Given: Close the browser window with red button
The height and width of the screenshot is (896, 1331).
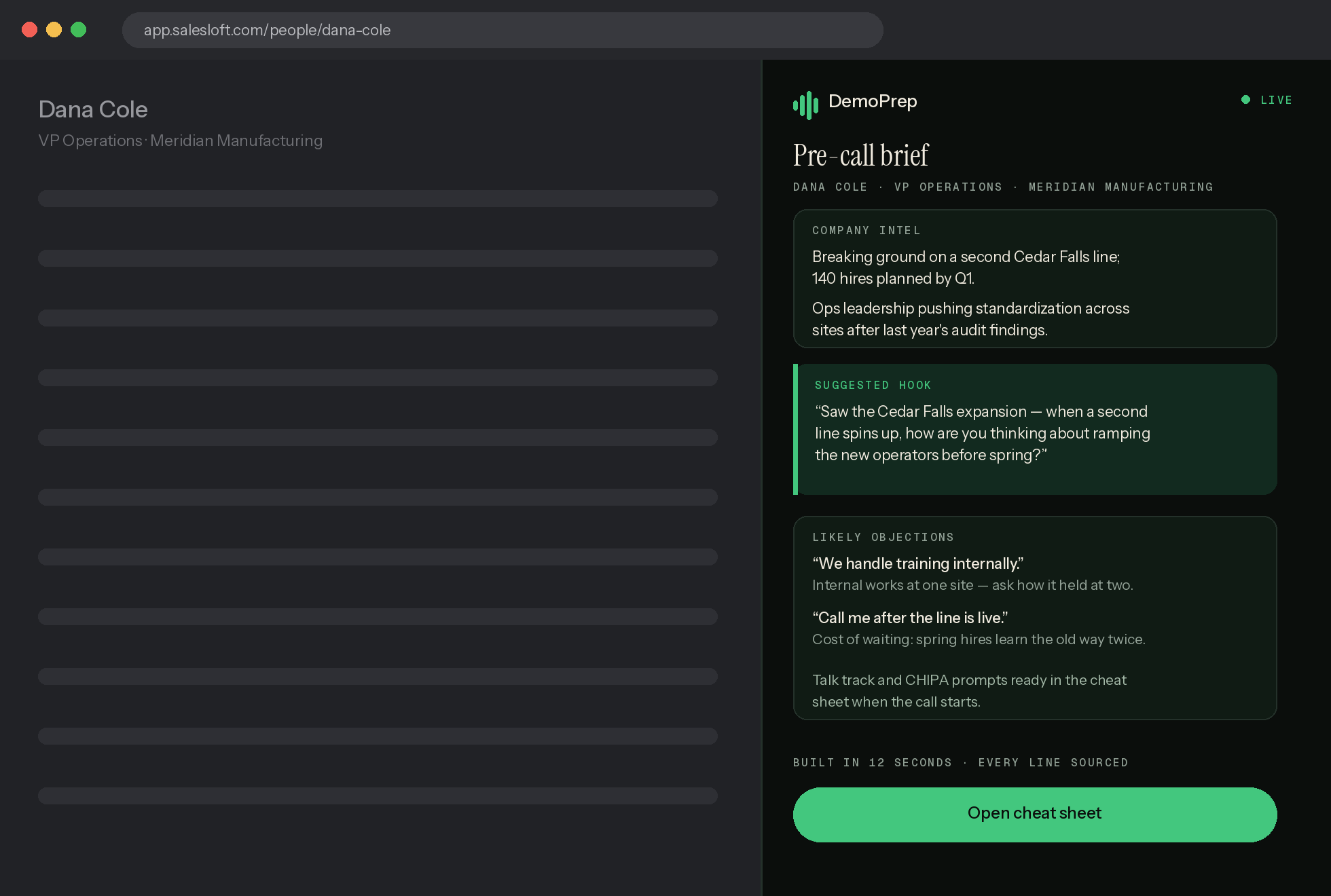Looking at the screenshot, I should pyautogui.click(x=29, y=30).
